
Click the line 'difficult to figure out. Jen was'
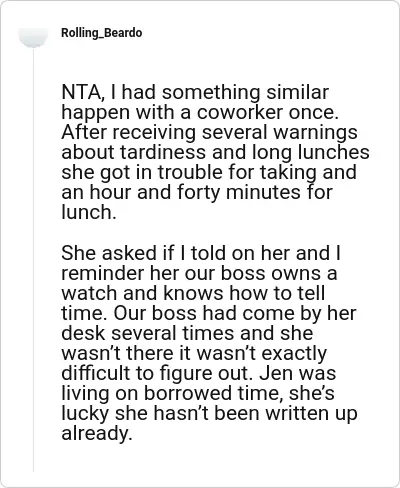click(x=199, y=373)
